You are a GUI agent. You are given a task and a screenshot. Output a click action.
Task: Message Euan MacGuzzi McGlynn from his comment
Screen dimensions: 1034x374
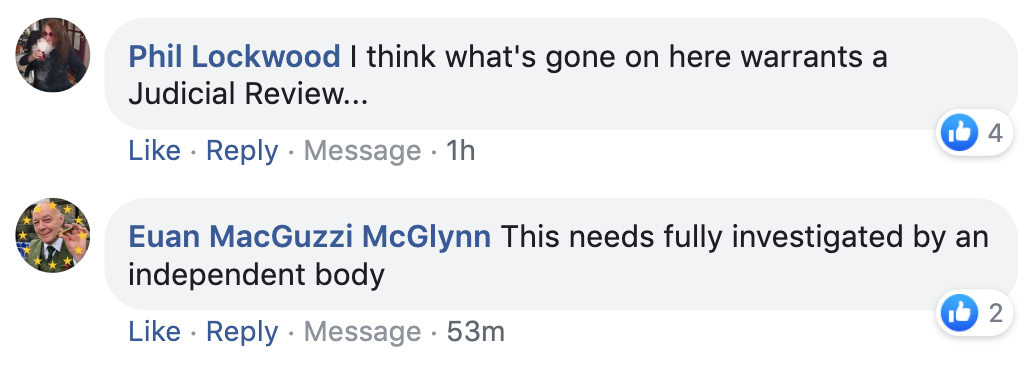pos(362,332)
